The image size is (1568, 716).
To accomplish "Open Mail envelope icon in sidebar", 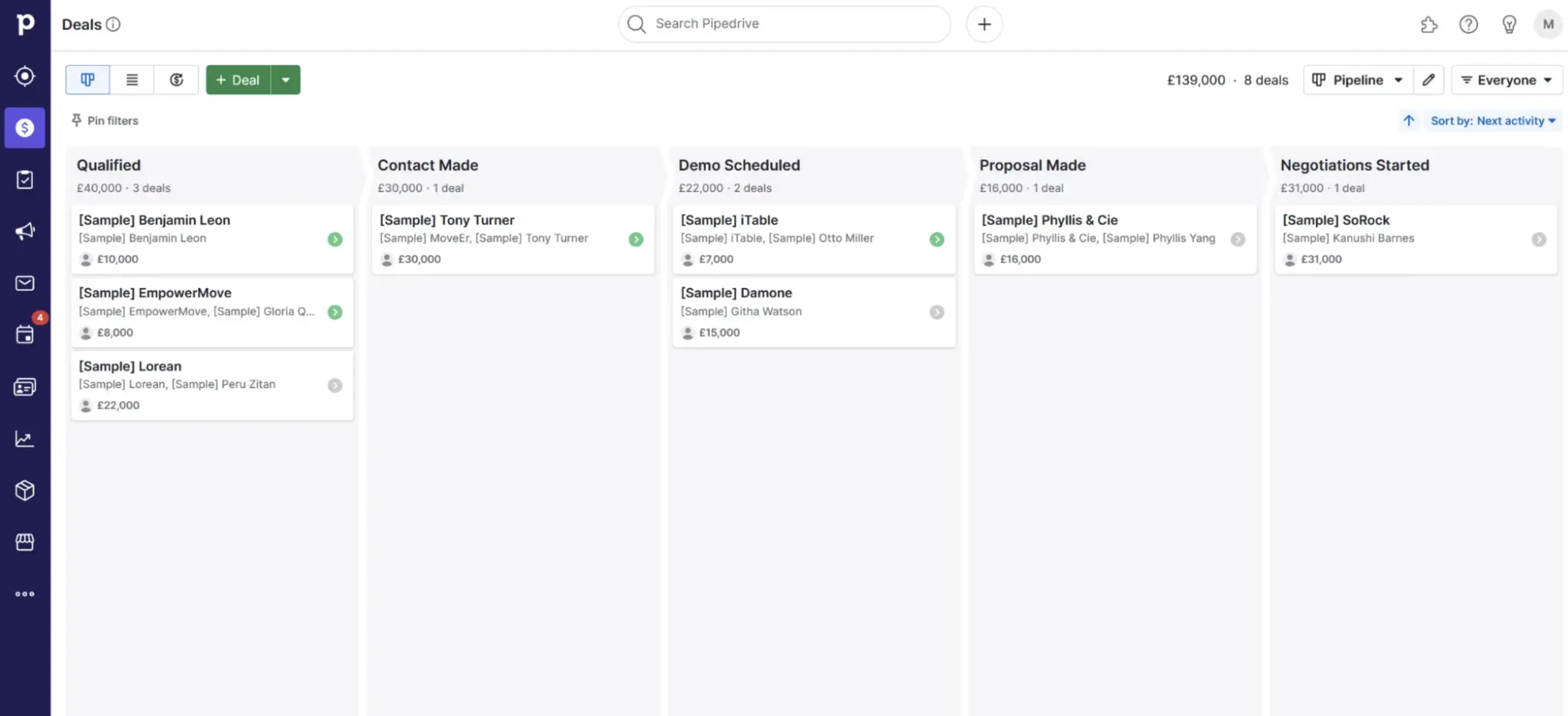I will (x=25, y=283).
